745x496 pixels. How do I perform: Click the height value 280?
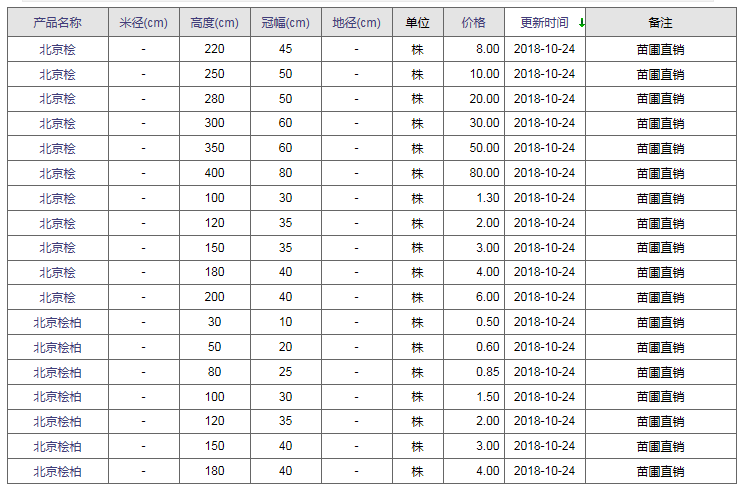click(x=214, y=99)
